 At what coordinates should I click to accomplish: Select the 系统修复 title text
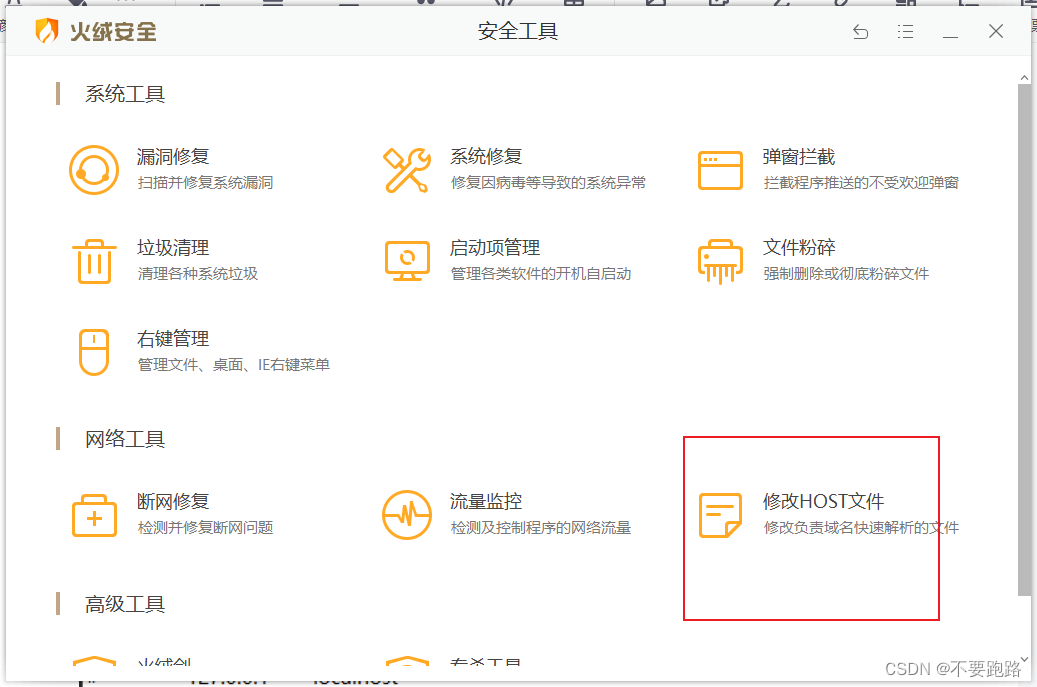pyautogui.click(x=486, y=157)
